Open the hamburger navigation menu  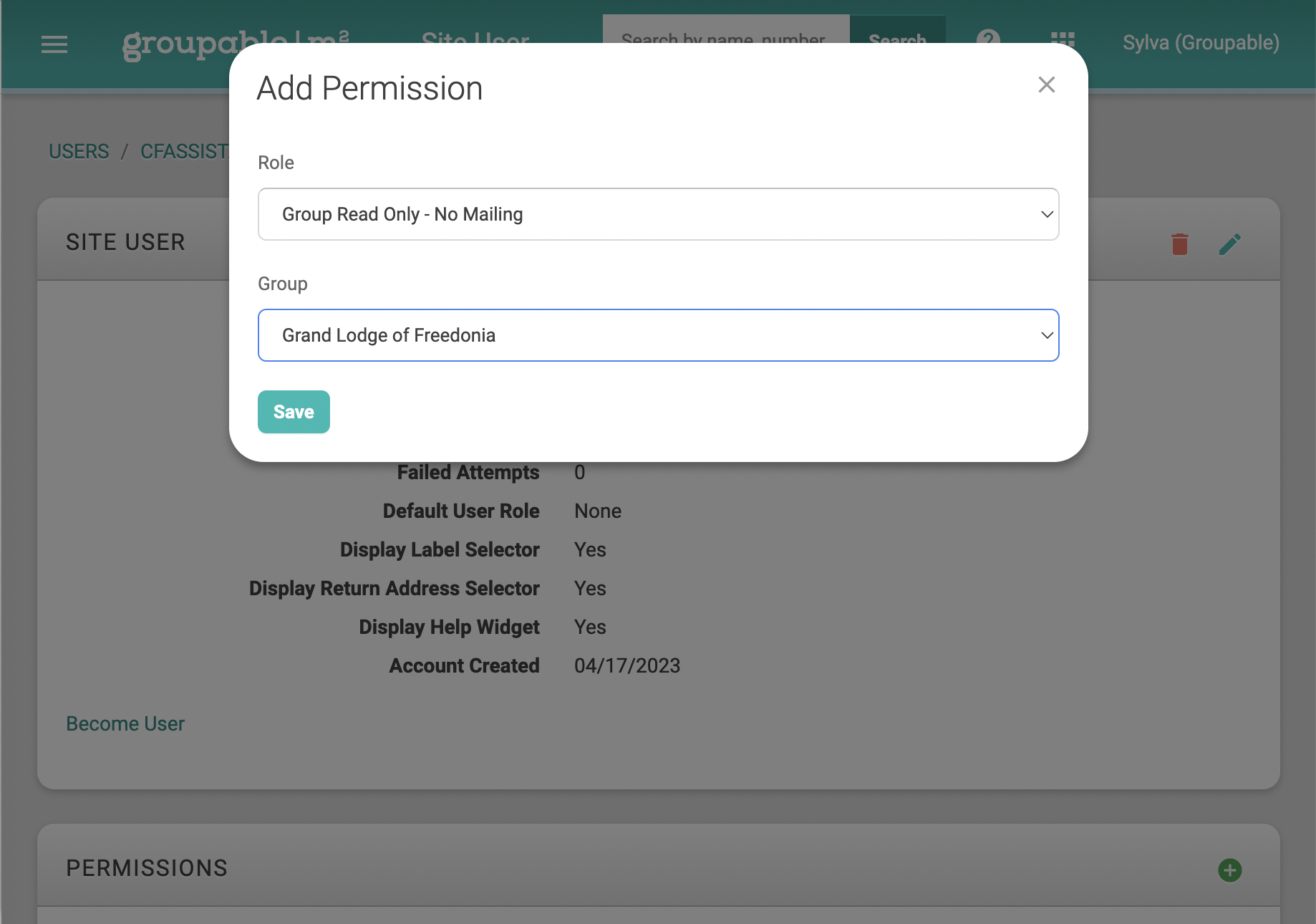[54, 44]
